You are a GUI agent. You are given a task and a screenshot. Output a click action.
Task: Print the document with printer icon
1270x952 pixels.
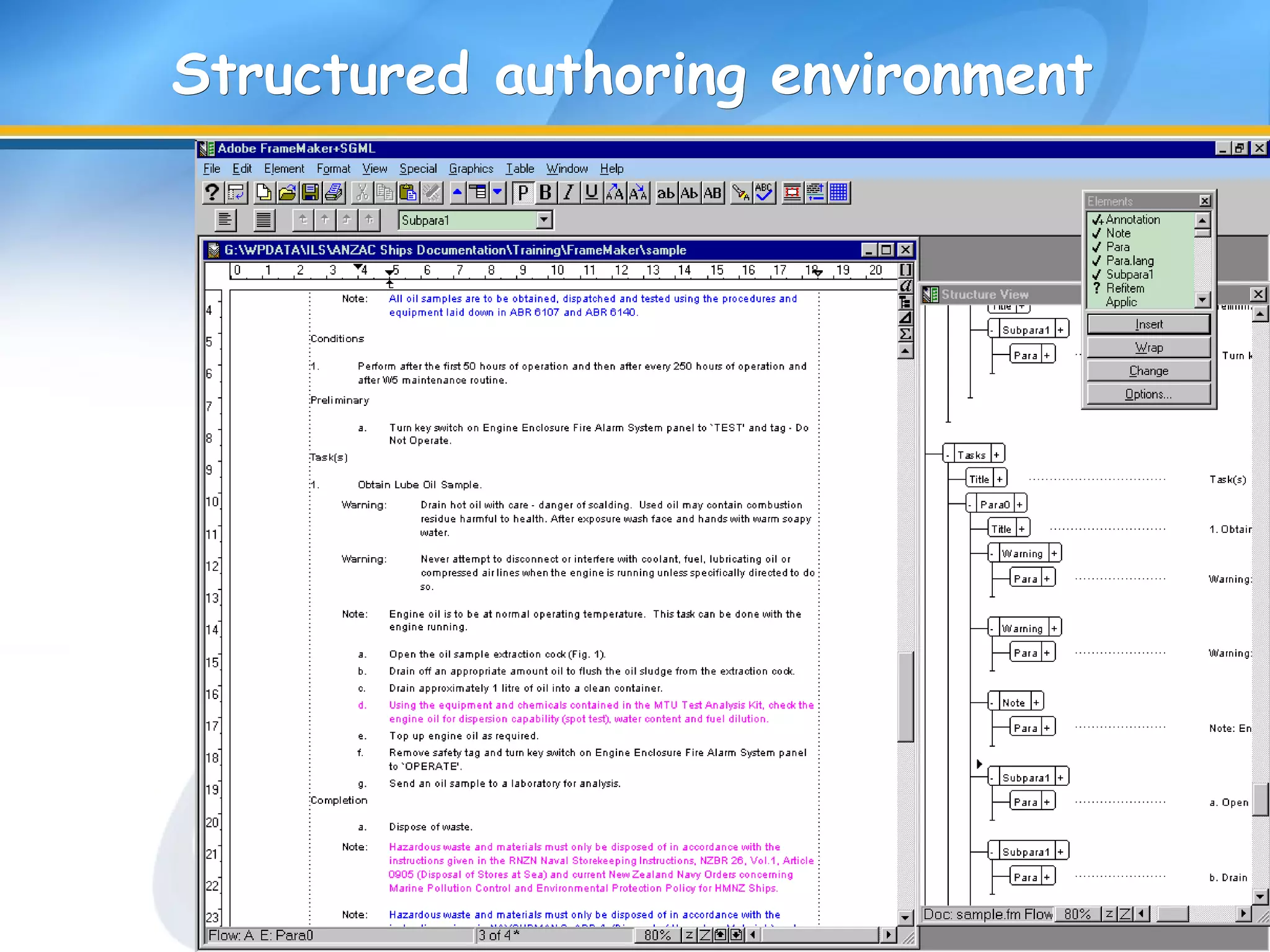(334, 193)
